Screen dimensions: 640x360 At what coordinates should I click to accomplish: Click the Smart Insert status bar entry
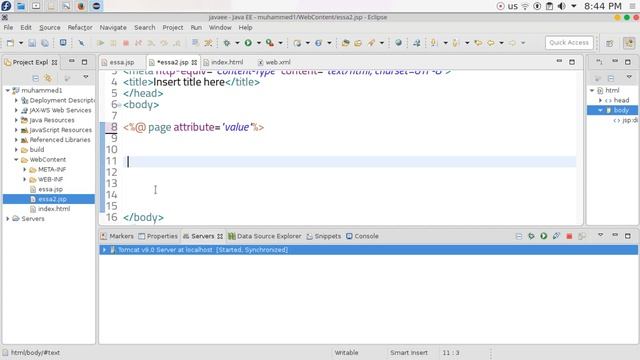409,352
